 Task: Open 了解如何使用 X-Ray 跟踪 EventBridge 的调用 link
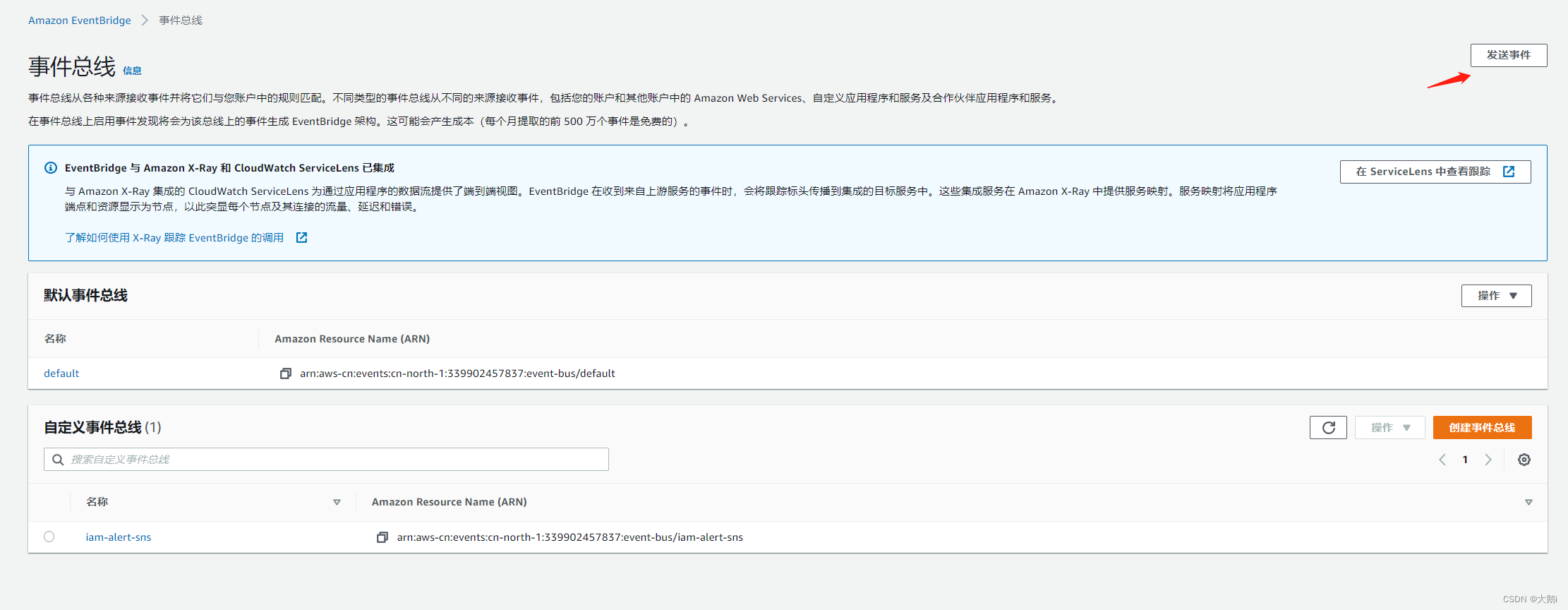174,238
